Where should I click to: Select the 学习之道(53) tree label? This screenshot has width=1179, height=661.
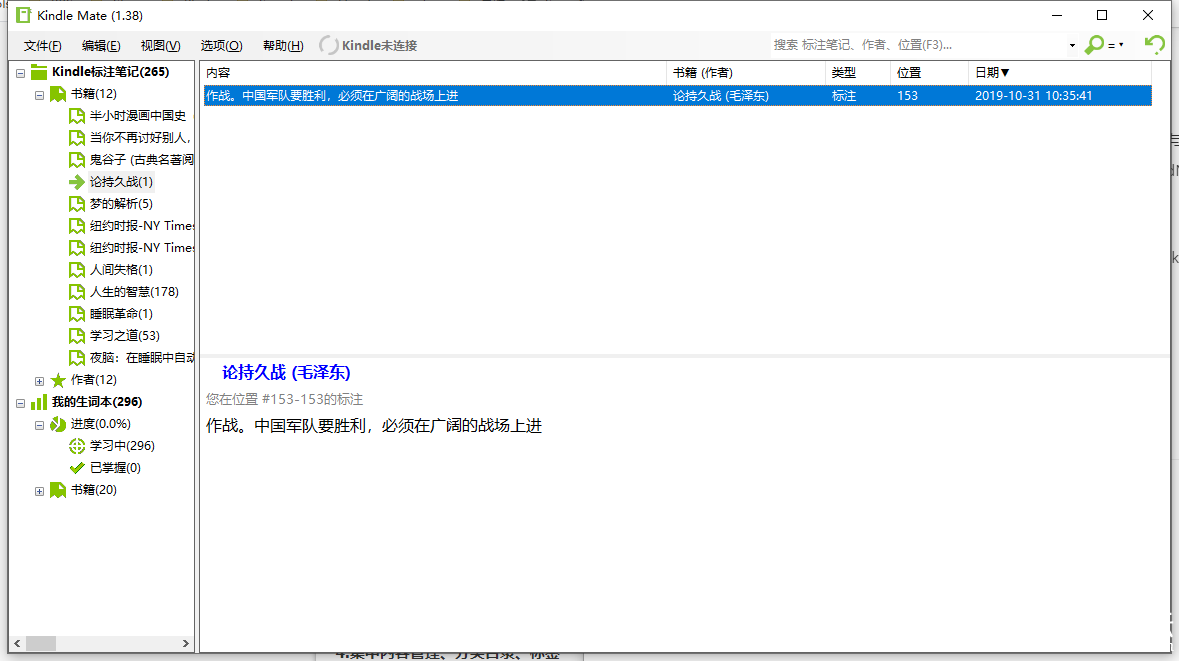[124, 335]
